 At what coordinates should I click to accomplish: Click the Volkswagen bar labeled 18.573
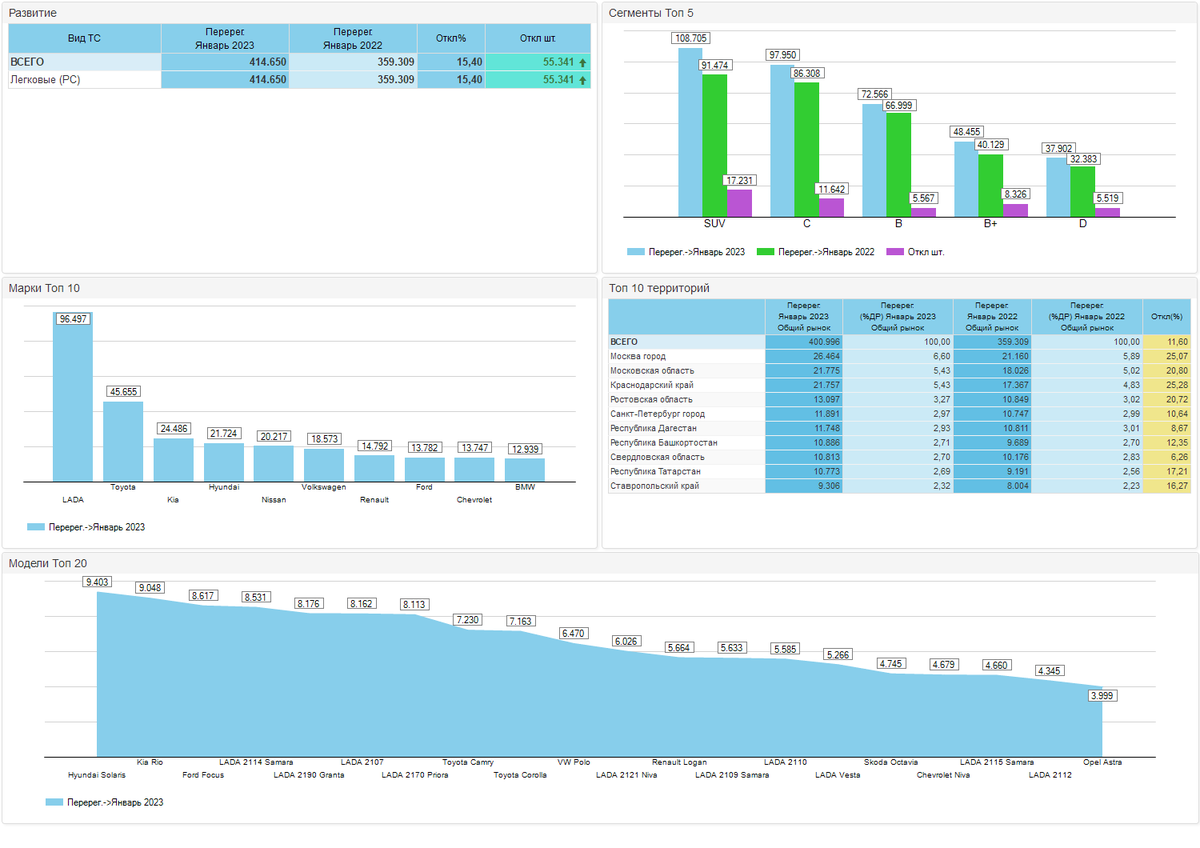point(324,465)
